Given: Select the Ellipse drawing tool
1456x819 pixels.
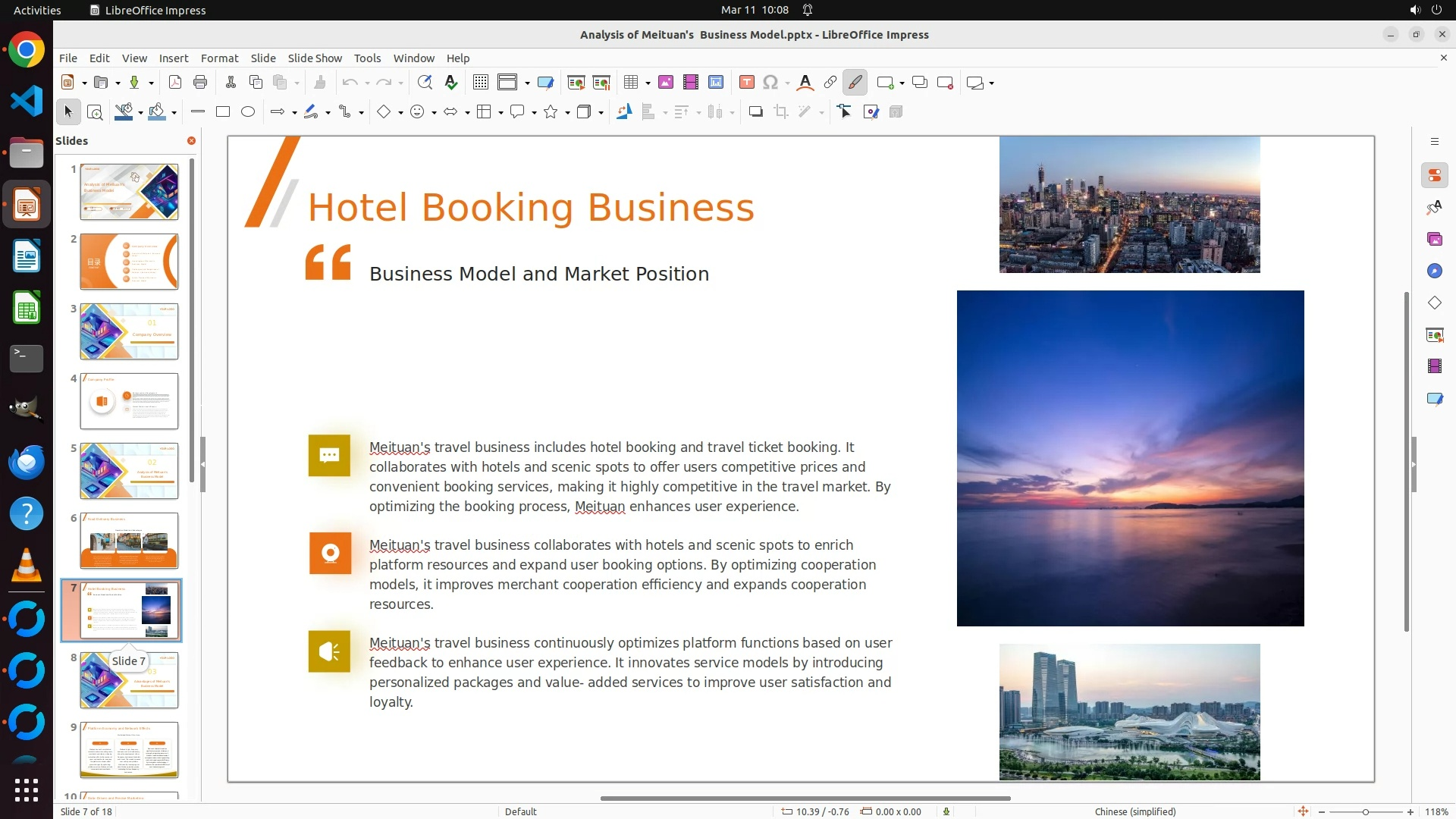Looking at the screenshot, I should (248, 112).
